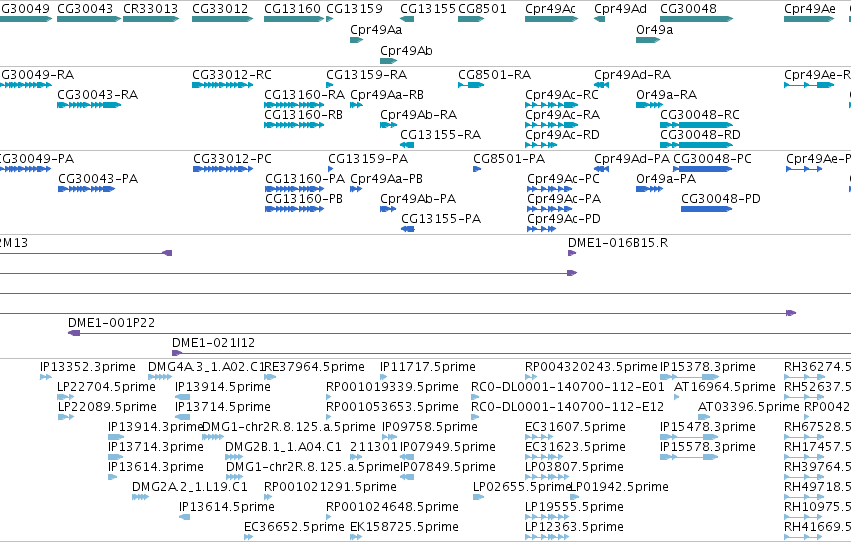Click EST DMG4A.3_1.A02.C1
This screenshot has width=851, height=542.
tap(160, 377)
